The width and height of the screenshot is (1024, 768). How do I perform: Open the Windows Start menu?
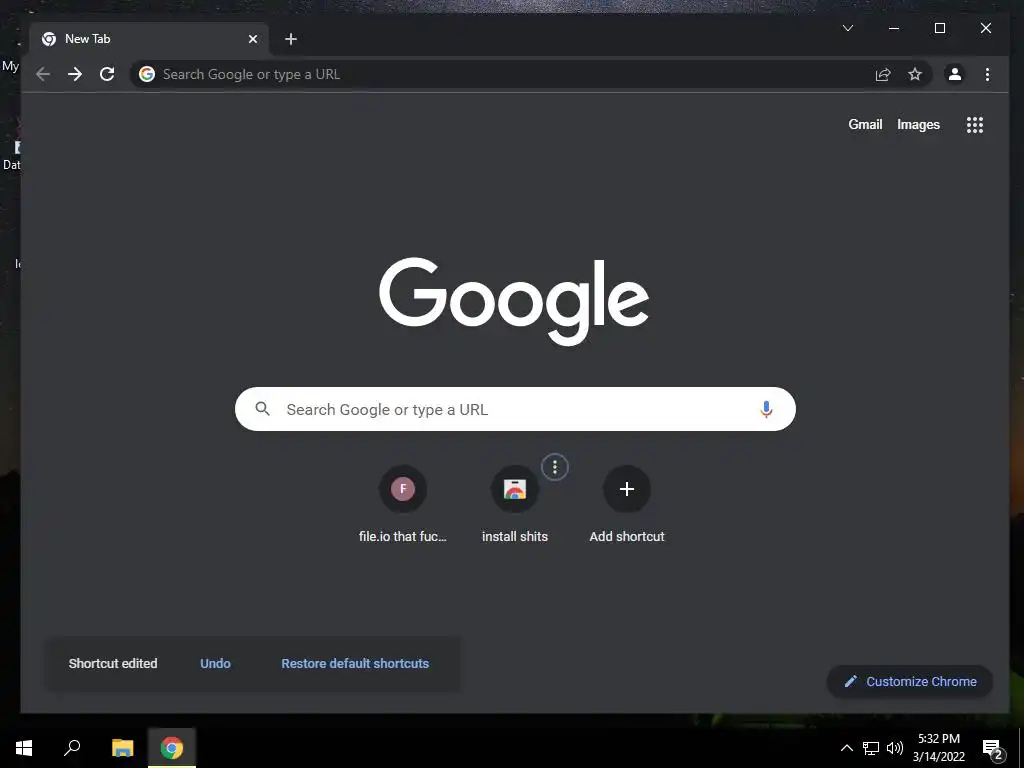(x=24, y=748)
